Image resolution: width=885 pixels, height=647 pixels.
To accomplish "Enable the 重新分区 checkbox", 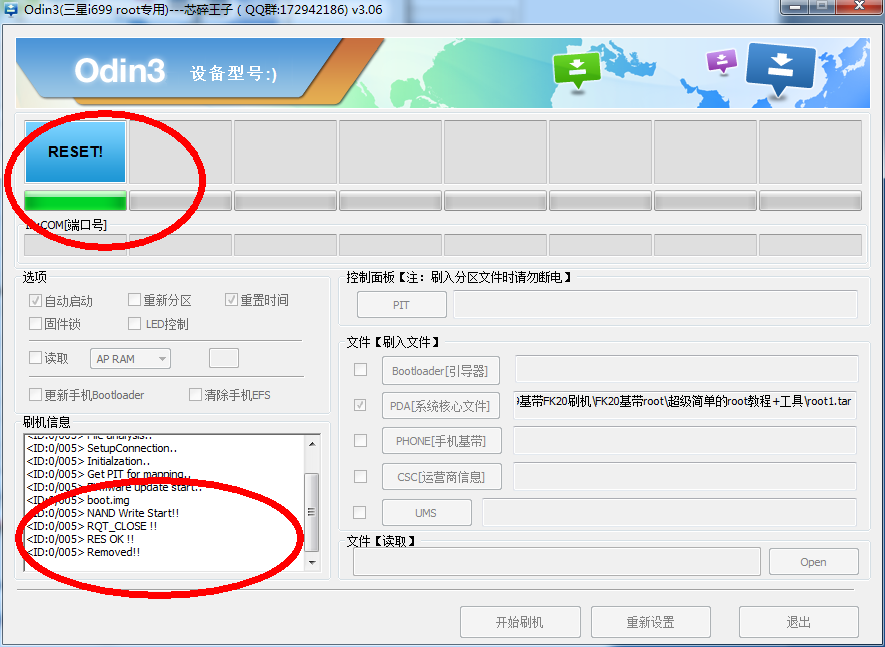I will click(x=134, y=300).
